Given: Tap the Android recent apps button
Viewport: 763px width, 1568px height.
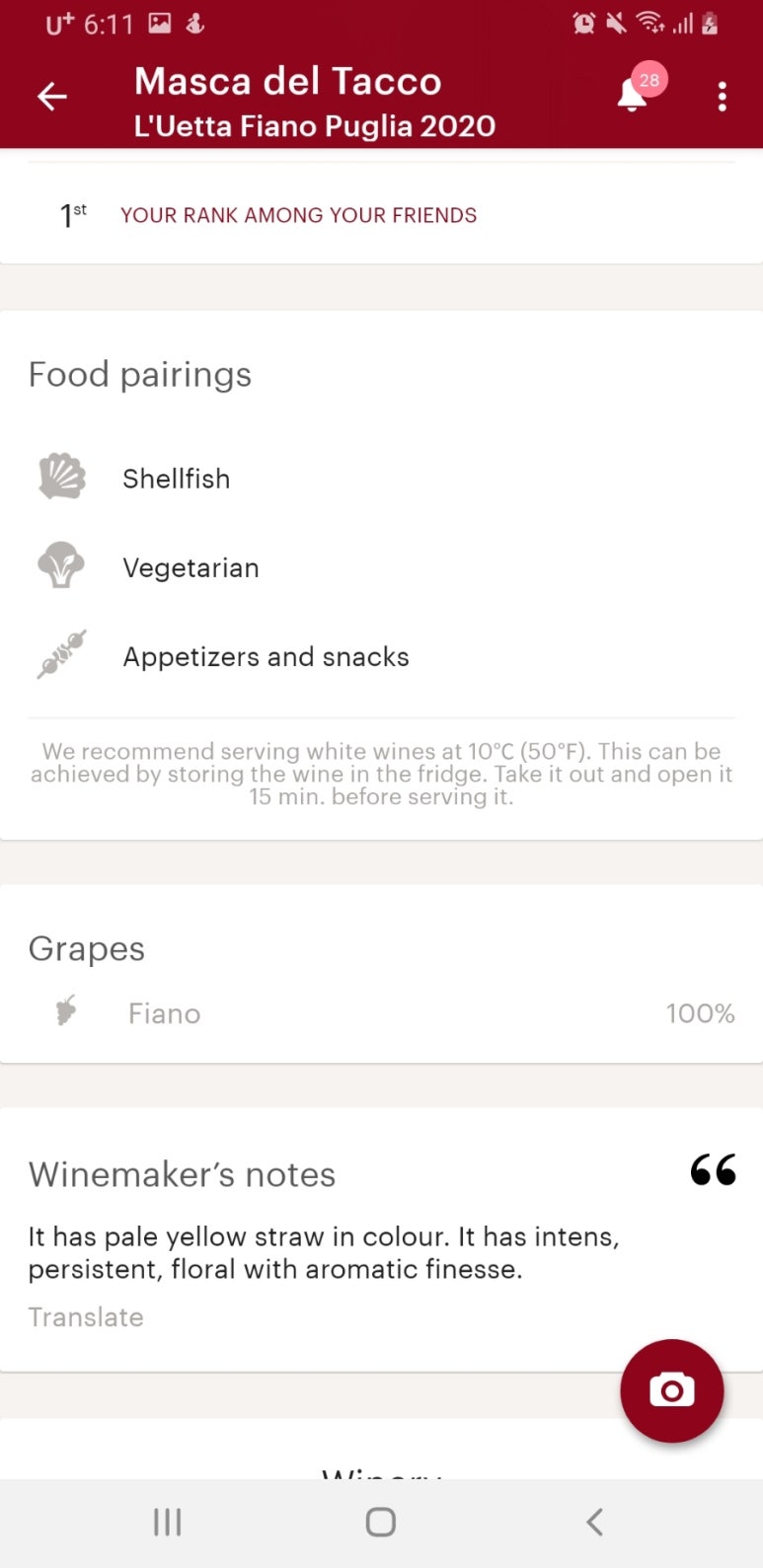Looking at the screenshot, I should [x=167, y=1523].
